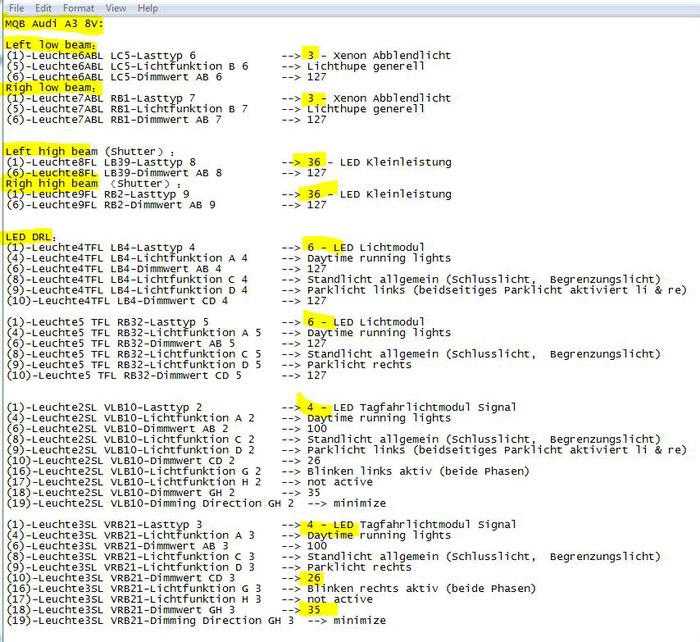Open the Format menu
700x642 pixels.
(78, 8)
